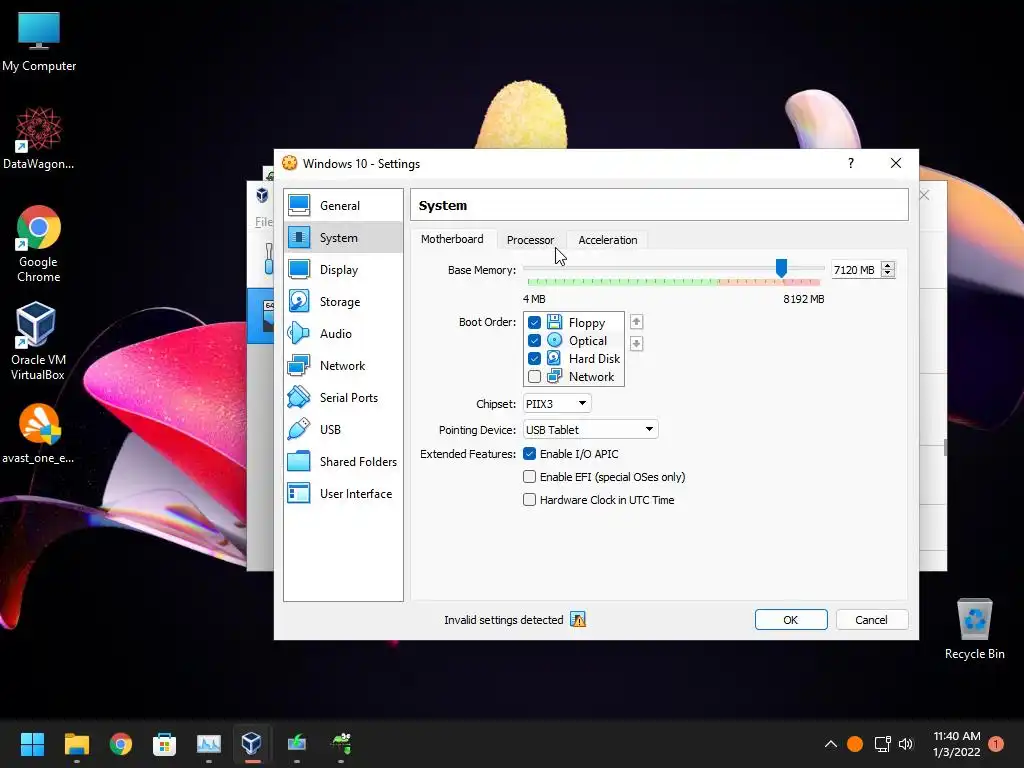The width and height of the screenshot is (1024, 768).
Task: Increase base memory with spinner up
Action: click(887, 266)
